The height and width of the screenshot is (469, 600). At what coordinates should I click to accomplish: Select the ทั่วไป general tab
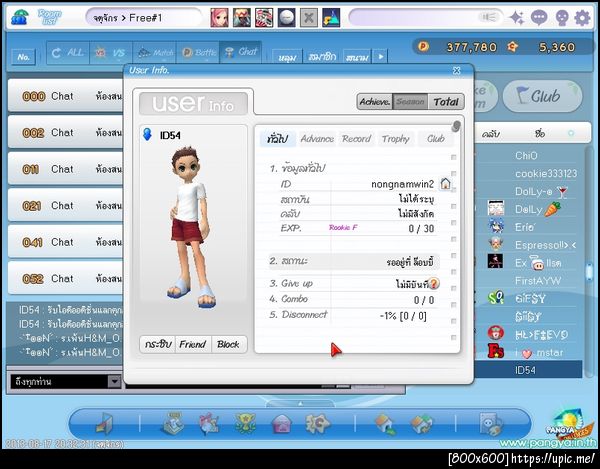click(x=278, y=138)
